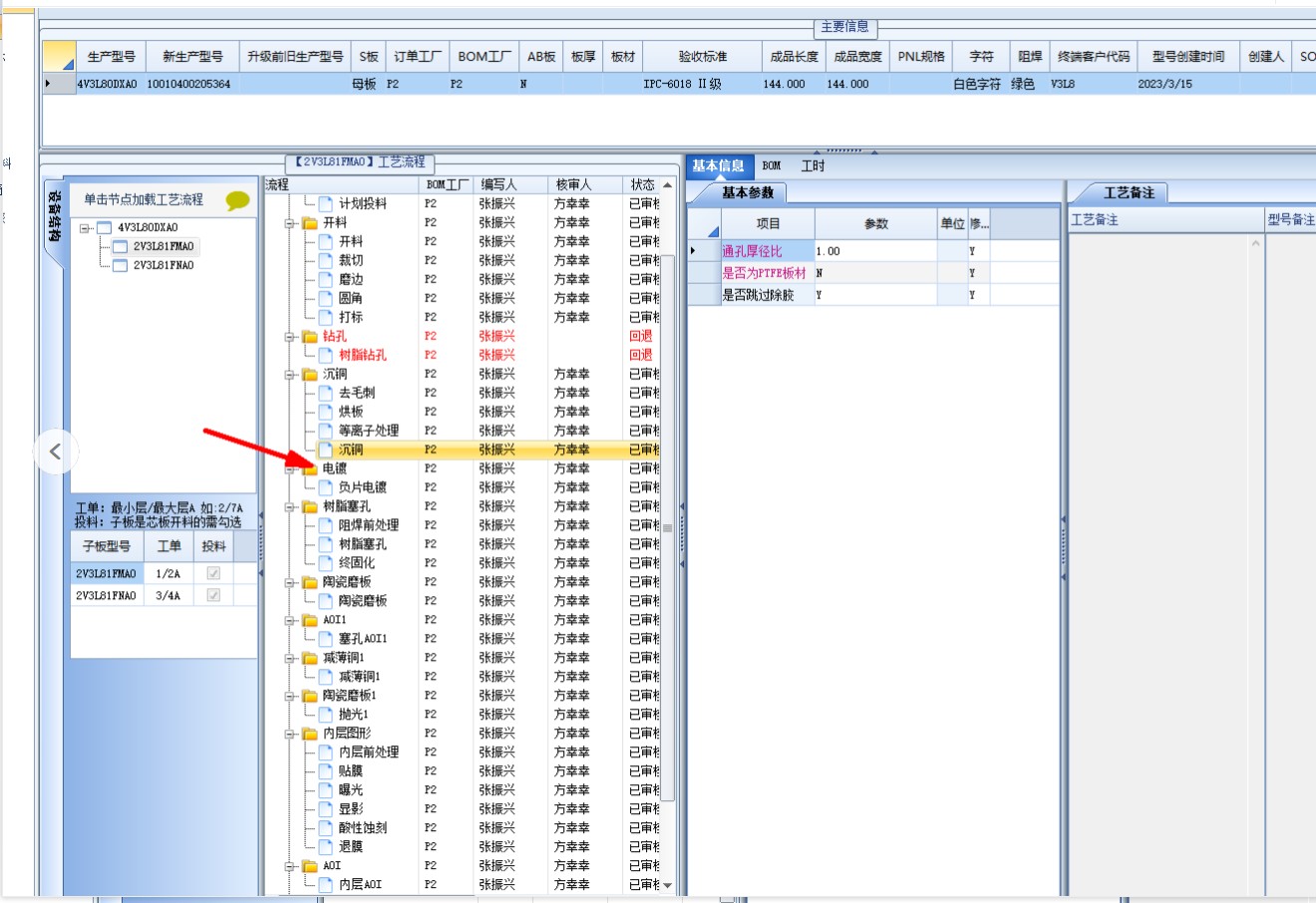The image size is (1316, 903).
Task: Click the 树脂塞孔 folder icon
Action: pos(310,507)
